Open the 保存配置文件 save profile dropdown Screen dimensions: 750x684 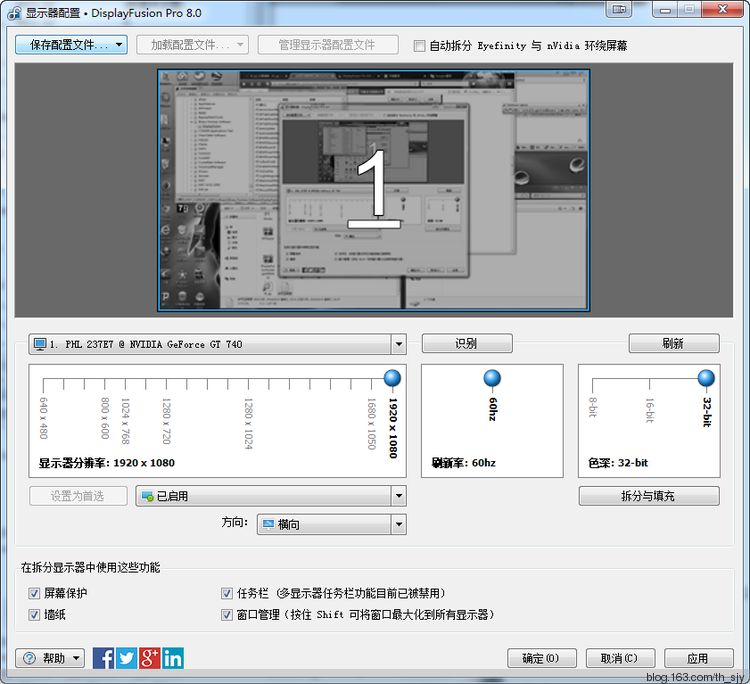pos(71,45)
